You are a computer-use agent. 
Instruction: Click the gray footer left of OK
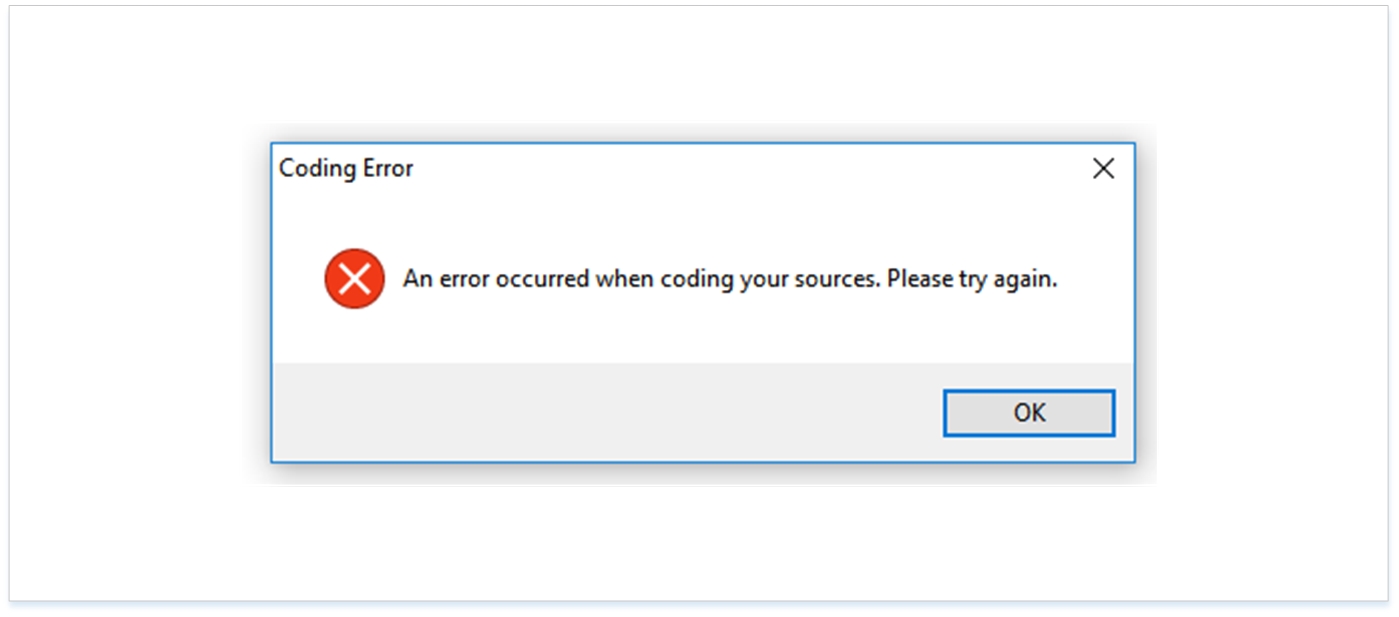click(600, 412)
